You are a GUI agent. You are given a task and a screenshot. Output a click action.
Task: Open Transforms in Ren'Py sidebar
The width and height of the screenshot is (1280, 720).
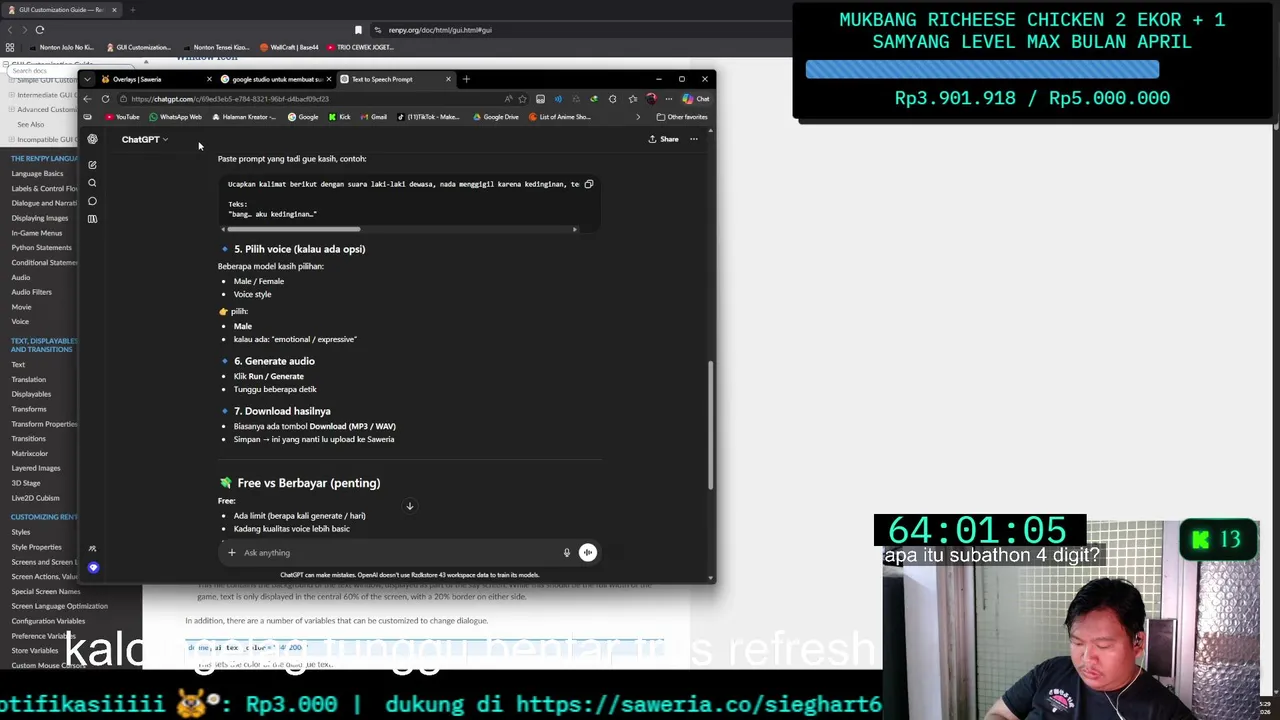(x=28, y=409)
